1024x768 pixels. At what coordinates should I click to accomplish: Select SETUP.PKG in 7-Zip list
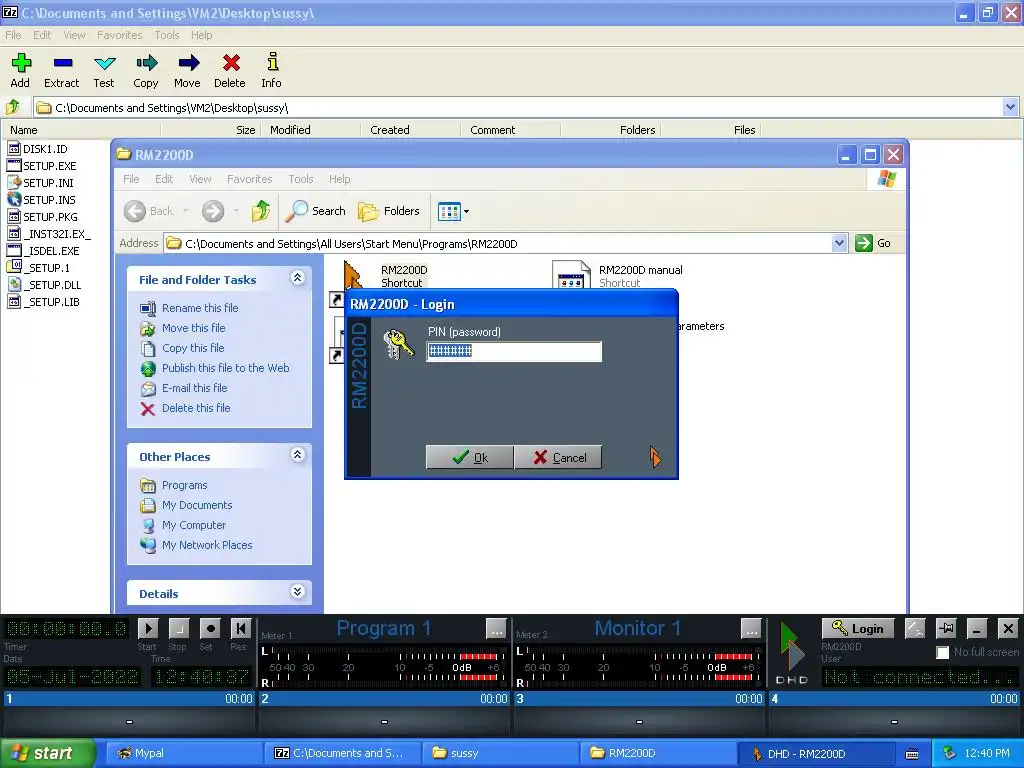(x=42, y=217)
